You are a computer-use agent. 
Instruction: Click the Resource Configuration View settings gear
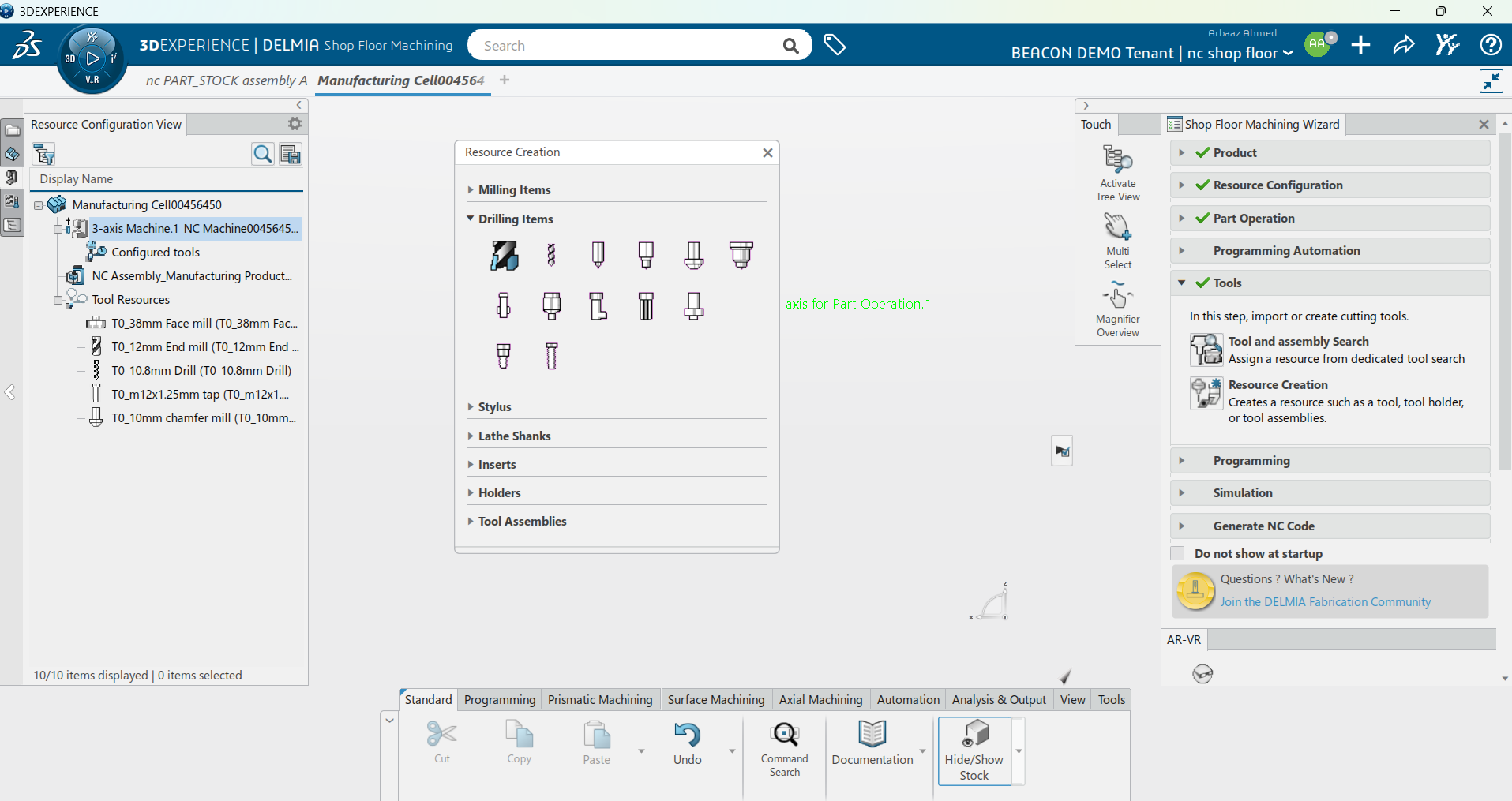click(295, 123)
